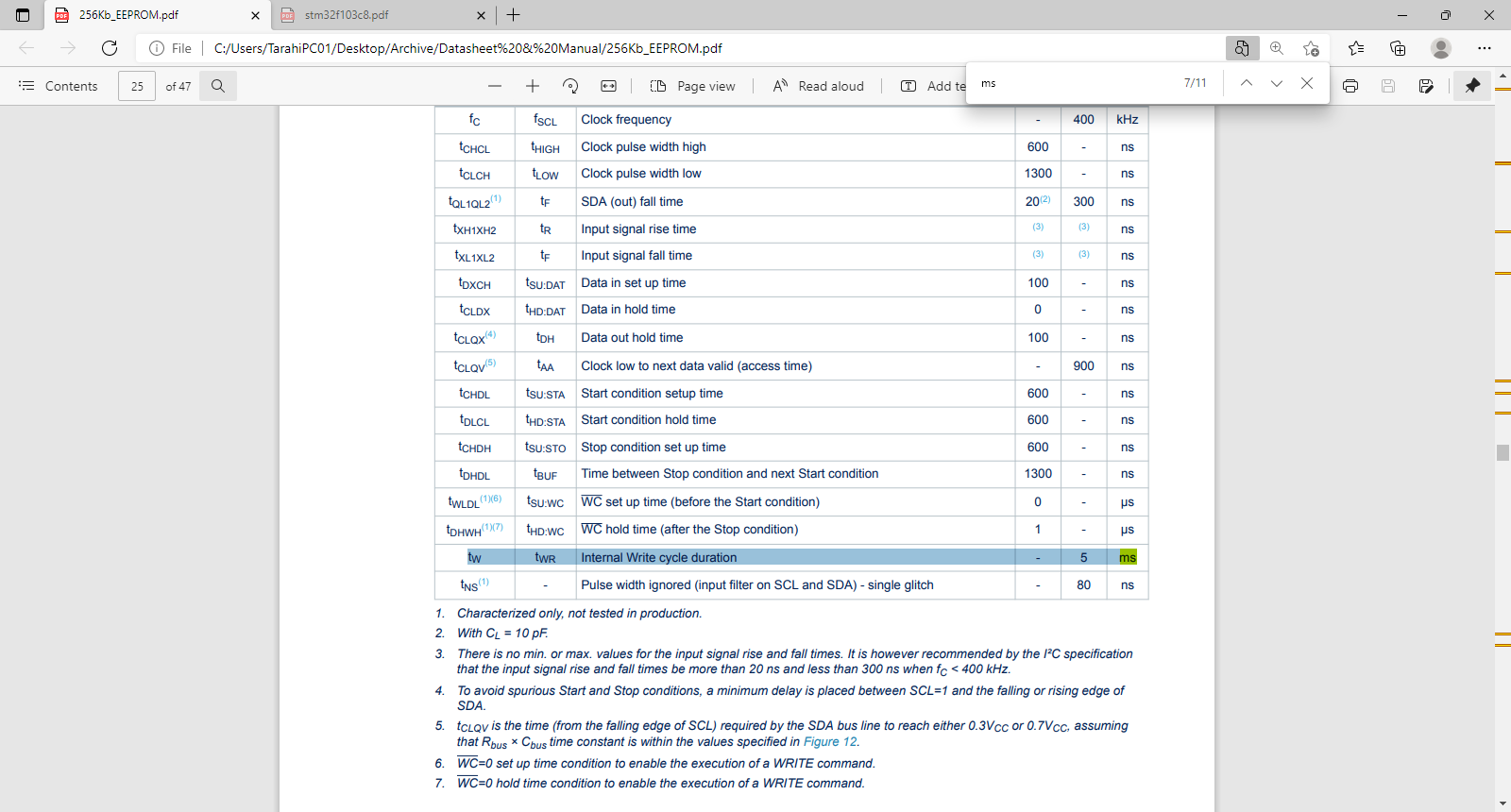The image size is (1511, 812).
Task: Open the Favorites list
Action: tap(1356, 48)
